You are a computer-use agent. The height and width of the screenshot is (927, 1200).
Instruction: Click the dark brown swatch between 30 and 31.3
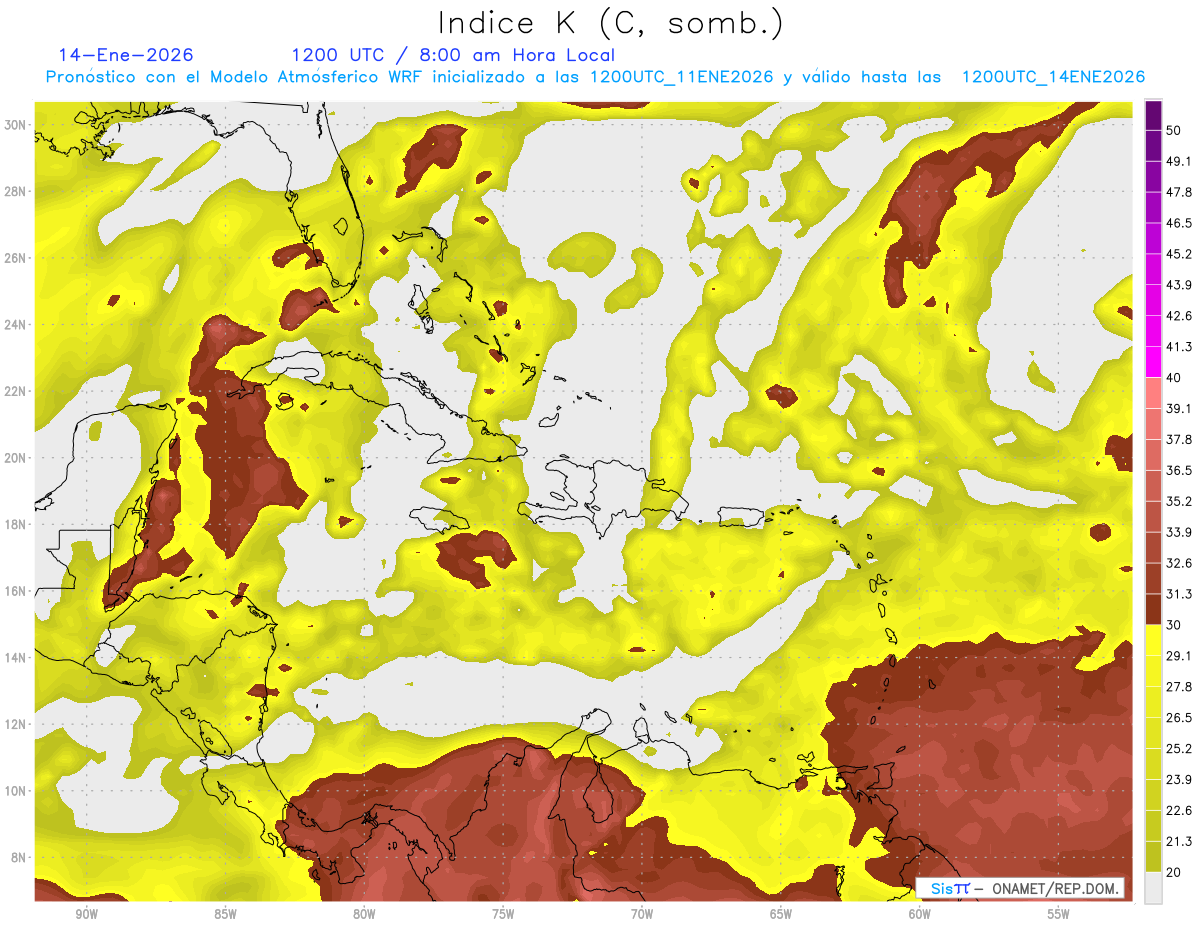click(x=1153, y=609)
